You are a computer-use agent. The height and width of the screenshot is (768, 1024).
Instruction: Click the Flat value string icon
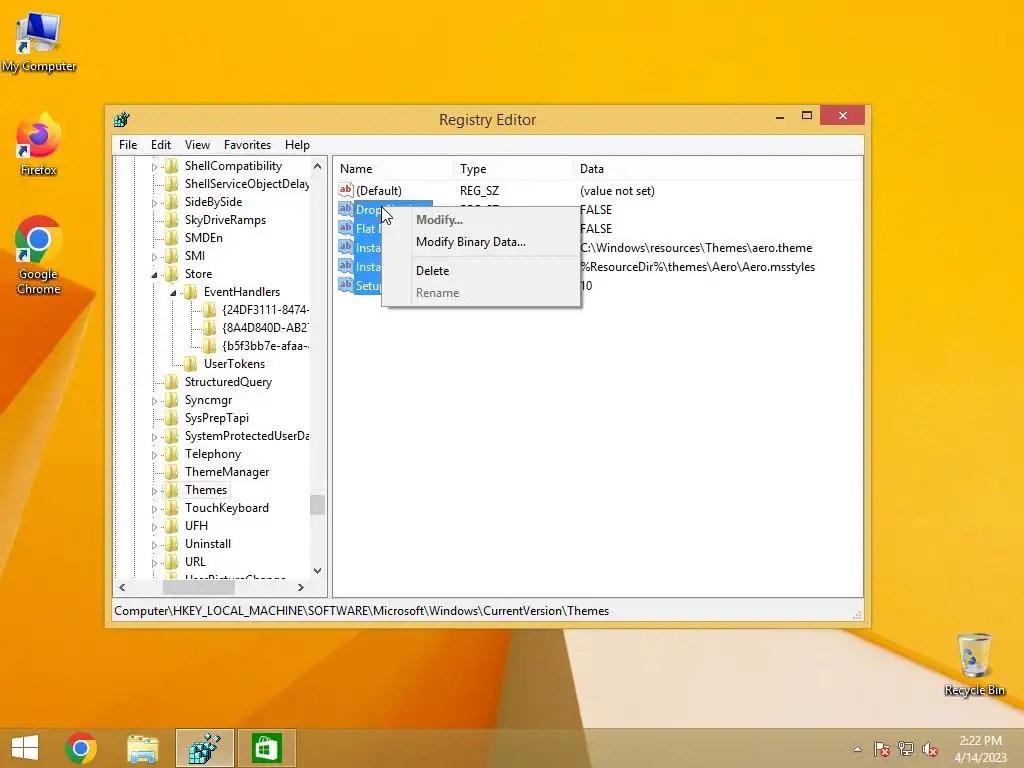[345, 228]
